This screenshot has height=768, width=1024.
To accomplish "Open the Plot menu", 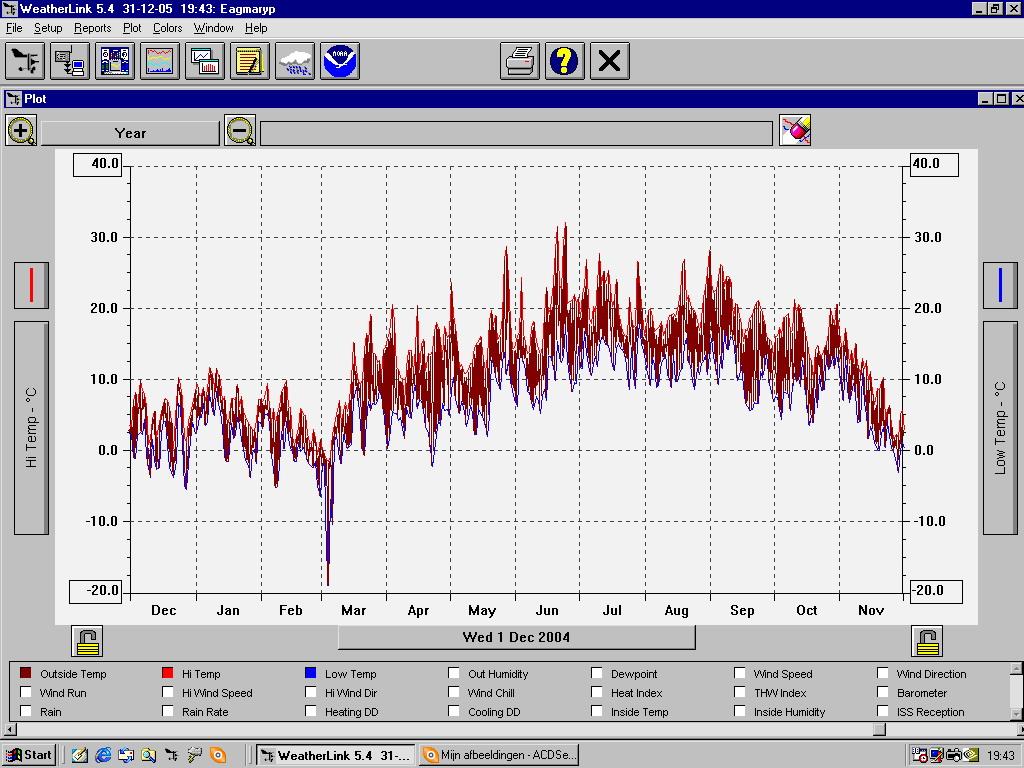I will coord(132,28).
